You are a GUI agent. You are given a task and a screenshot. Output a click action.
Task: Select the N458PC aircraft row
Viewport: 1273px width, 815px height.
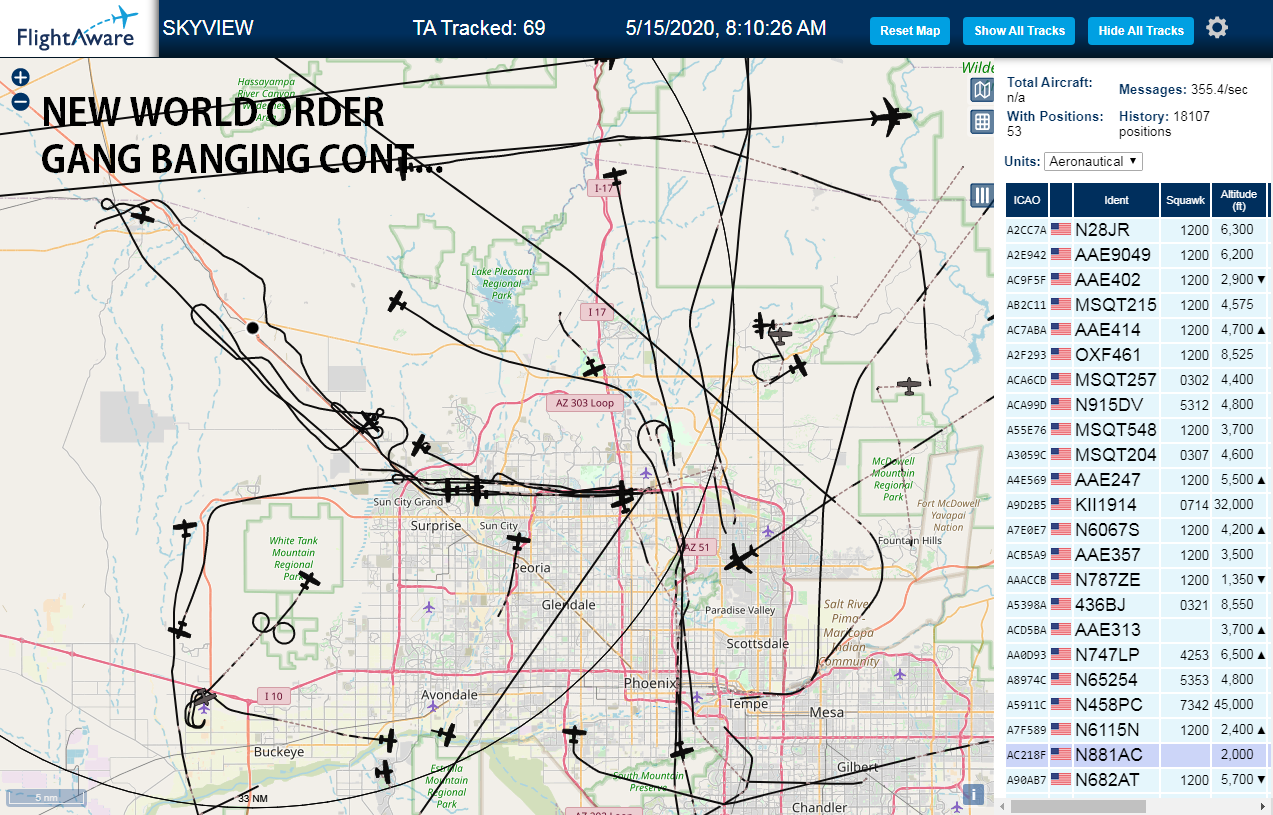pos(1137,704)
